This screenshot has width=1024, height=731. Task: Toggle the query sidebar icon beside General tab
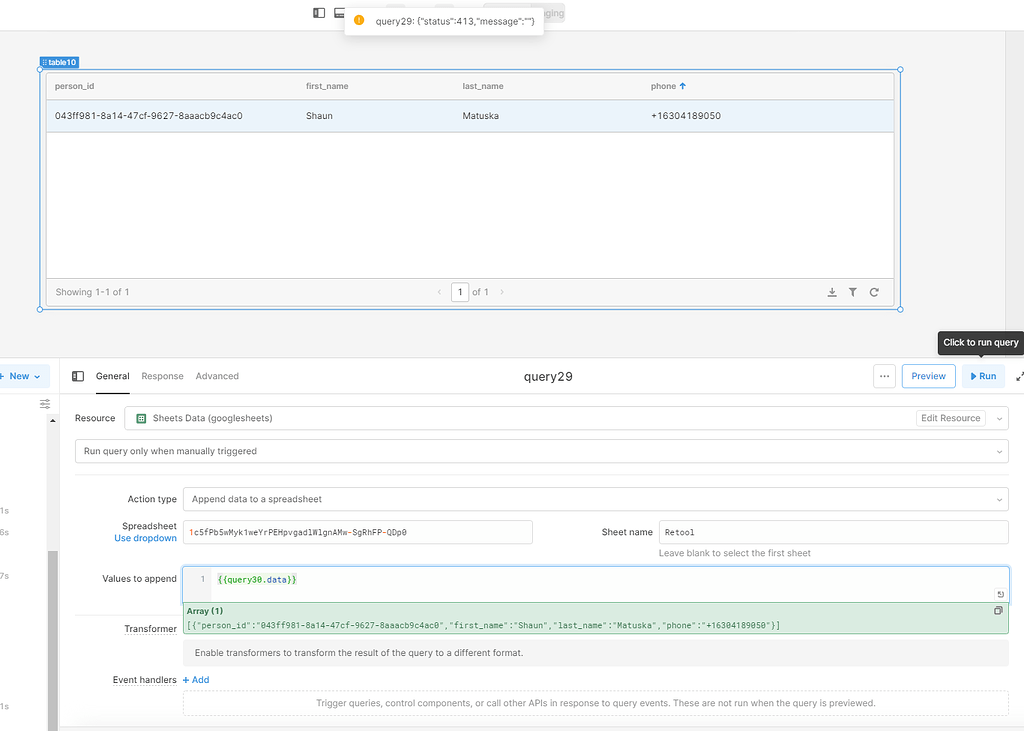(x=77, y=376)
